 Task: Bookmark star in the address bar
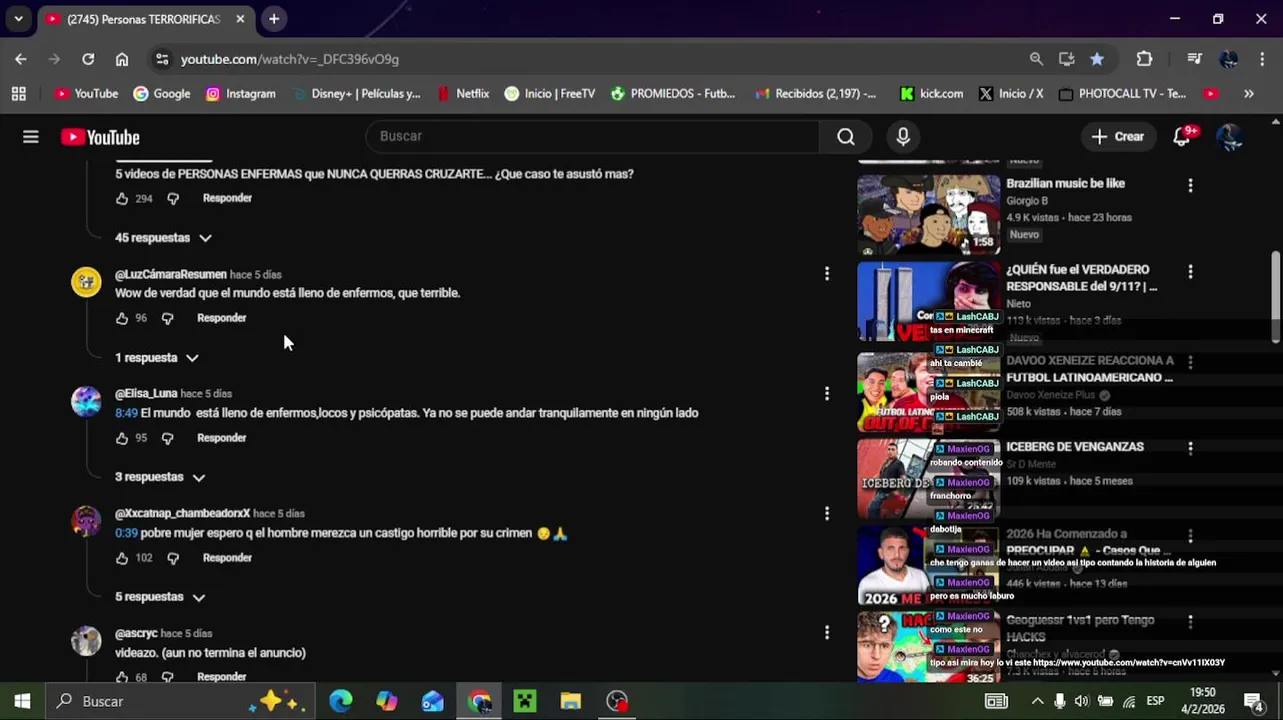(x=1097, y=59)
